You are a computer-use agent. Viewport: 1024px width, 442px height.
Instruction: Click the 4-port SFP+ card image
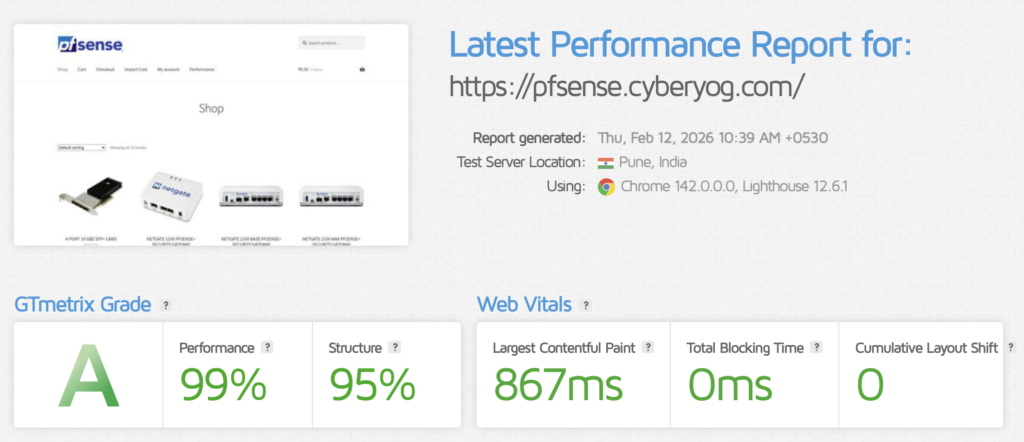point(93,199)
